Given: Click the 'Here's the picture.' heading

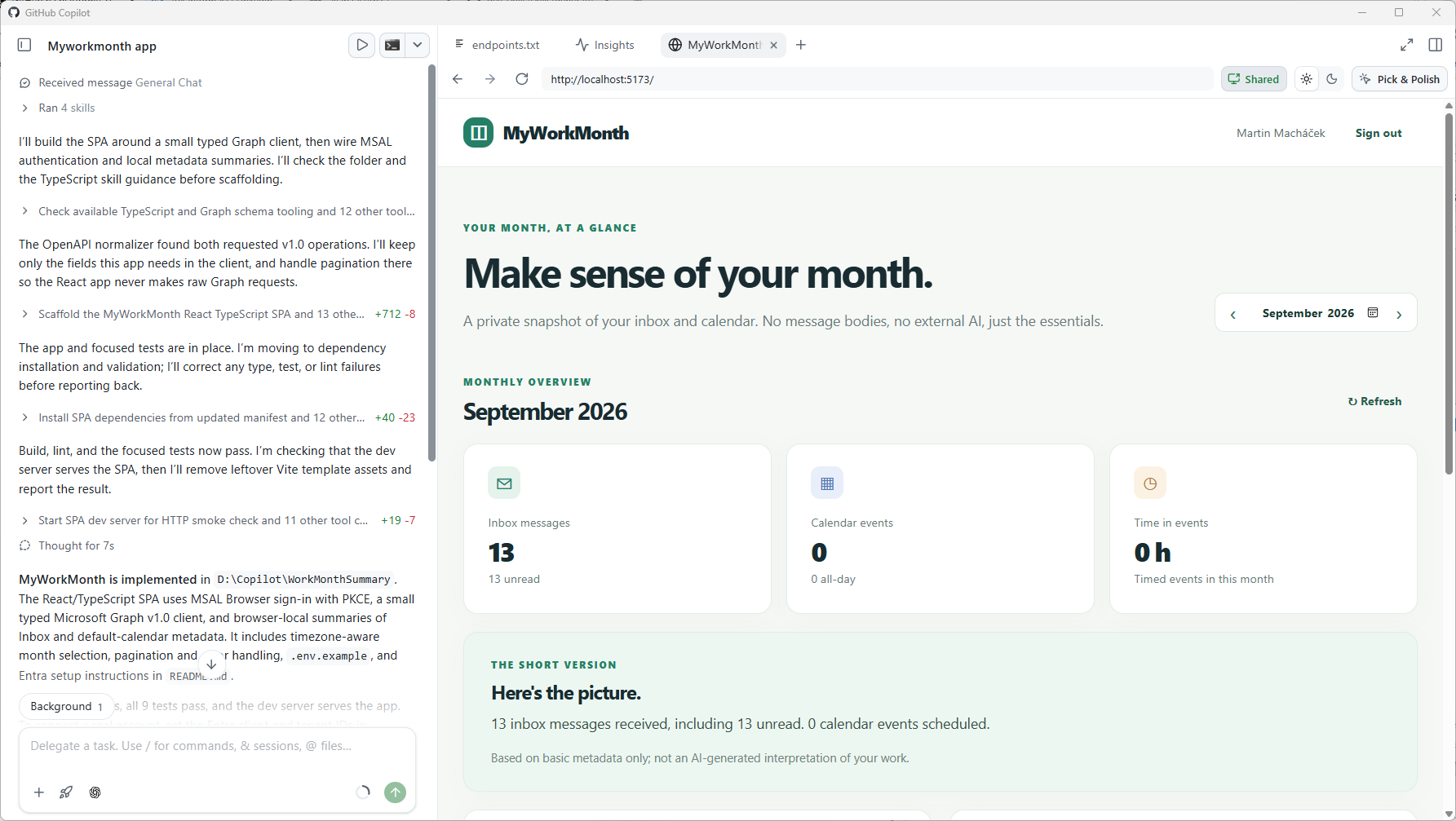Looking at the screenshot, I should pyautogui.click(x=566, y=693).
